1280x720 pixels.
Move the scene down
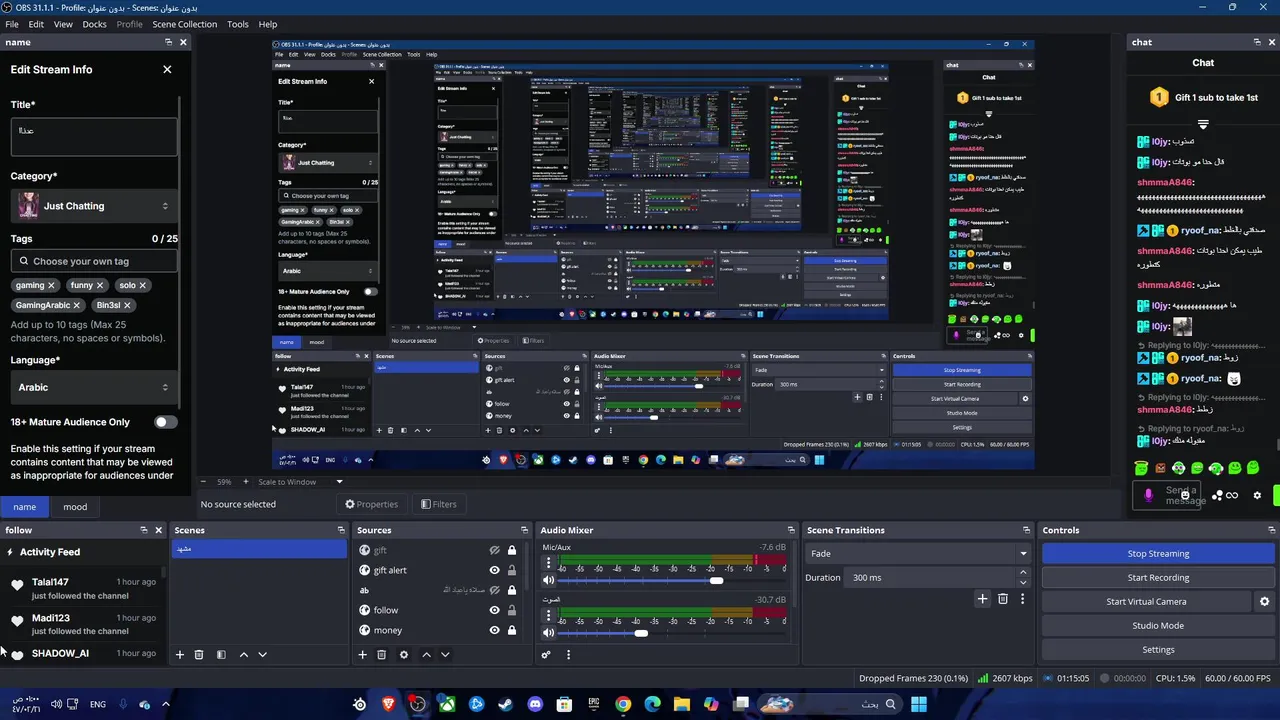pyautogui.click(x=262, y=655)
